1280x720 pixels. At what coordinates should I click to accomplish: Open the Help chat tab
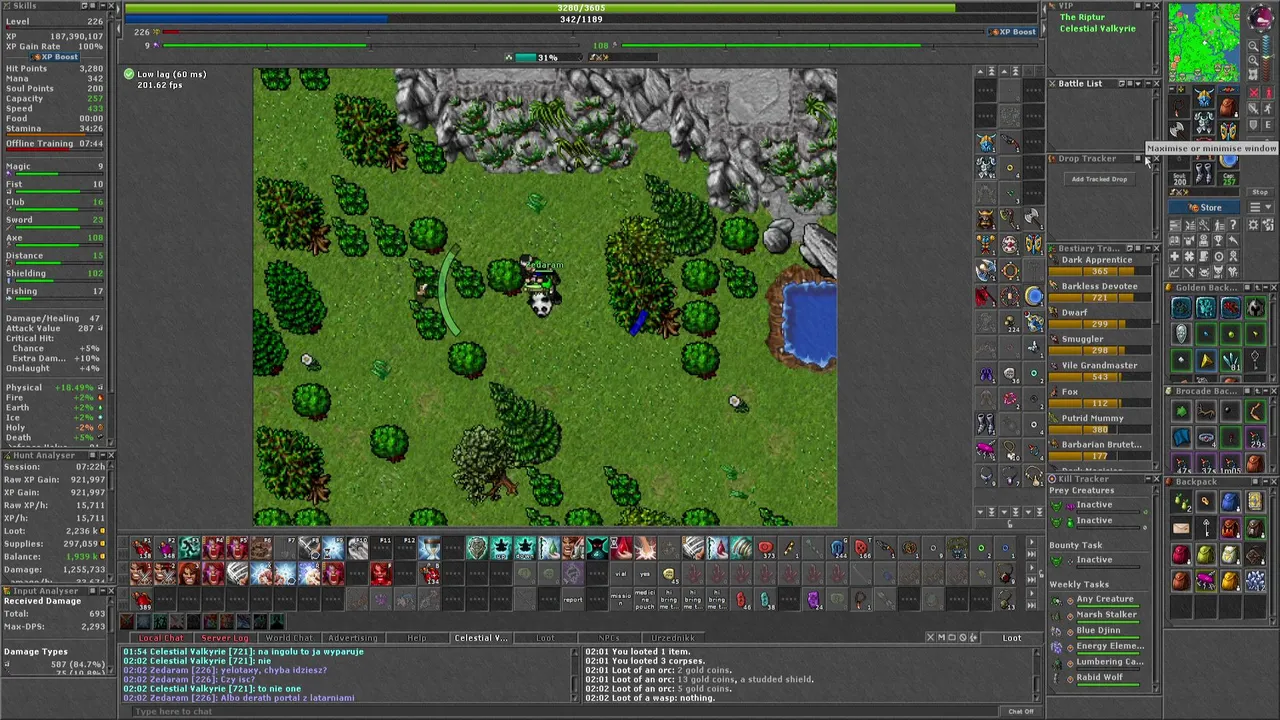[417, 638]
